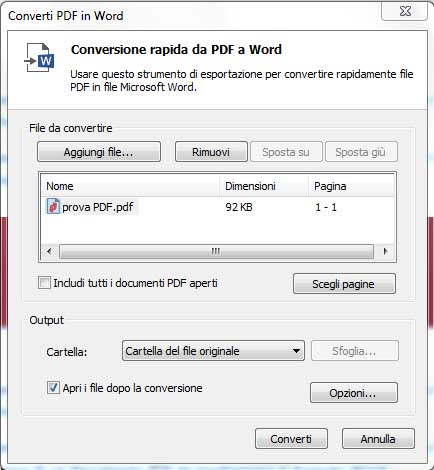Sort the file list by Nome column
This screenshot has width=434, height=470.
(130, 186)
